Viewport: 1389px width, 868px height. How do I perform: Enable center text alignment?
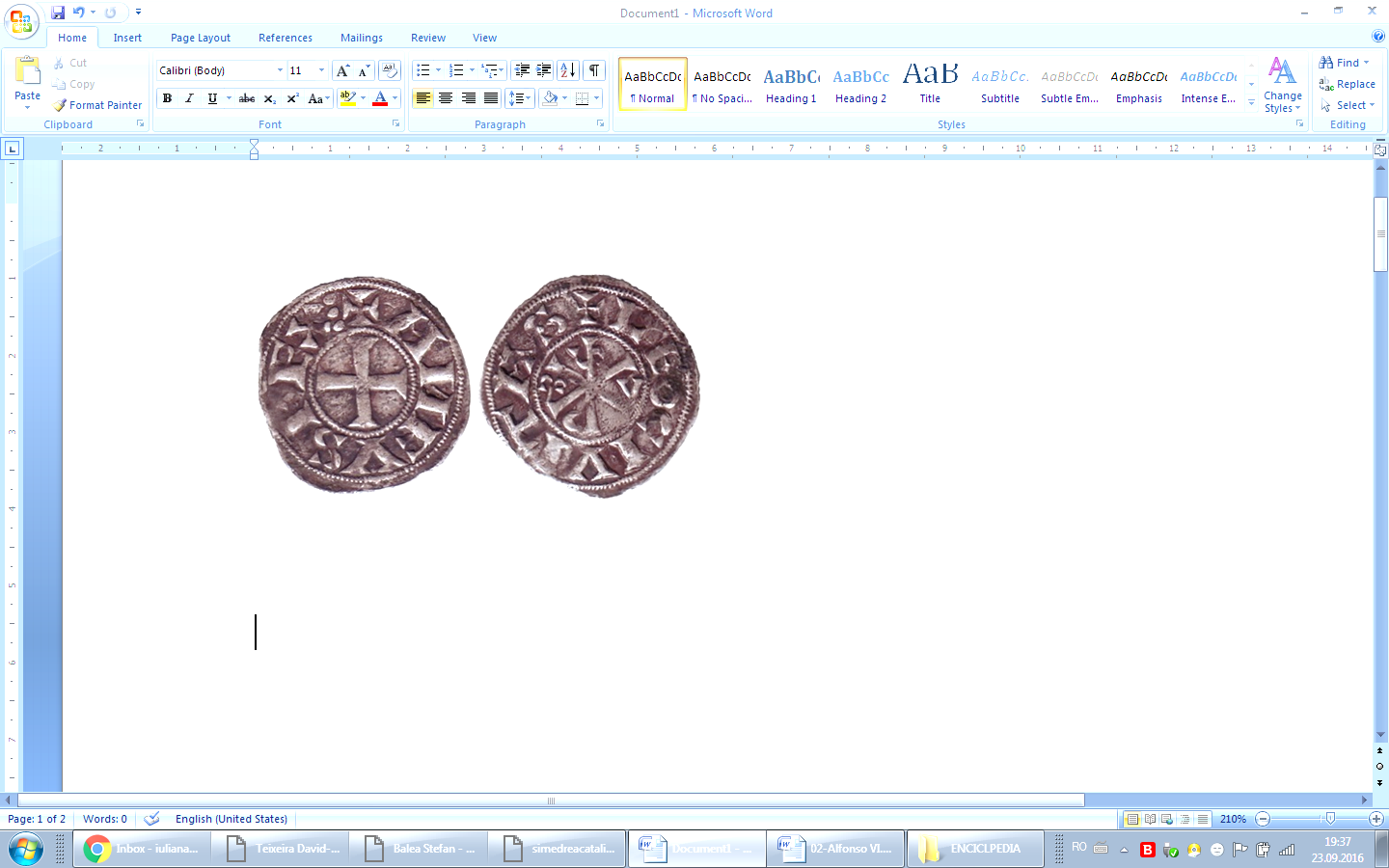pos(446,98)
